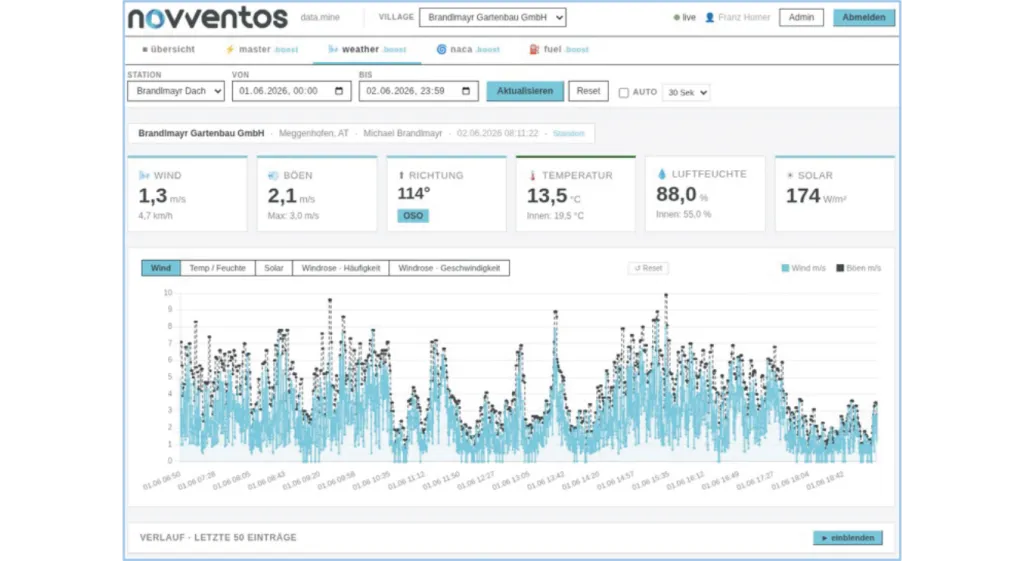The image size is (1024, 561).
Task: Click the green live status dot
Action: [677, 18]
